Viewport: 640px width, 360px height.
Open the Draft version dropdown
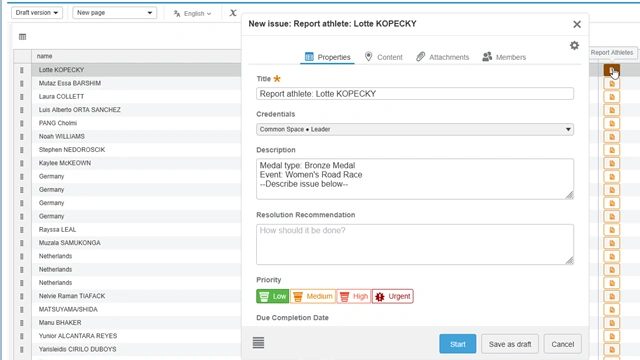(37, 13)
